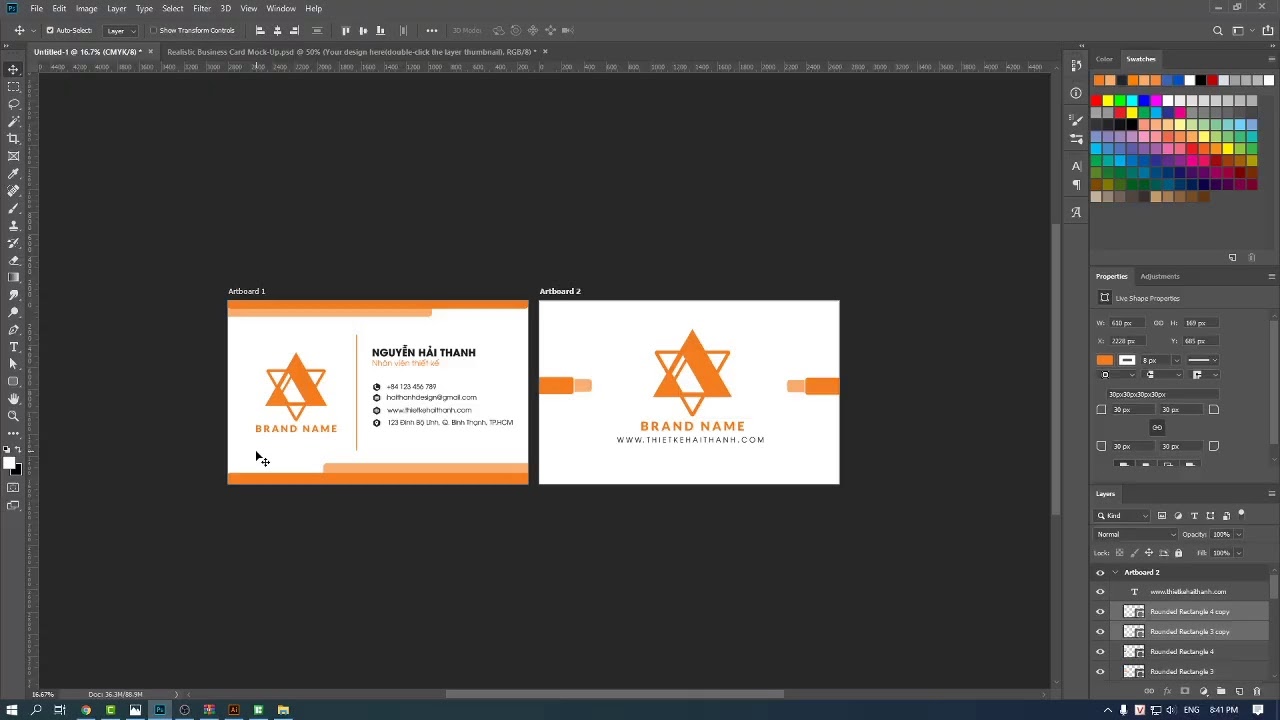
Task: Toggle Auto-Select checkbox
Action: [x=50, y=31]
